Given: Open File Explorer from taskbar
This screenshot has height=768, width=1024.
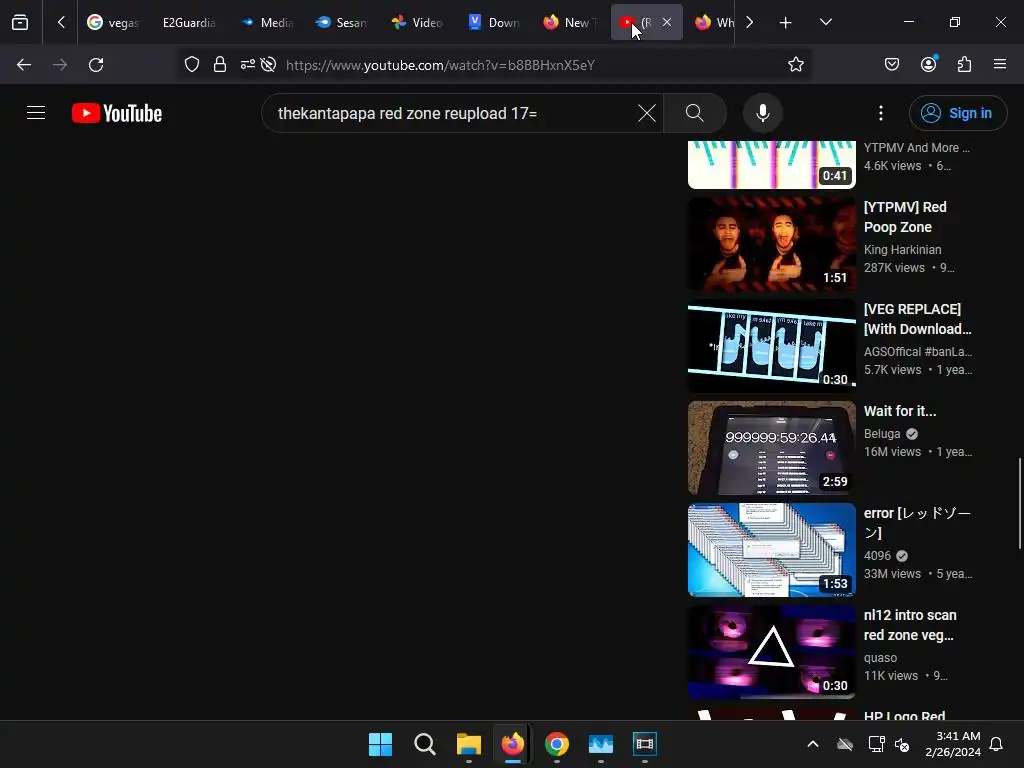Looking at the screenshot, I should (x=469, y=744).
